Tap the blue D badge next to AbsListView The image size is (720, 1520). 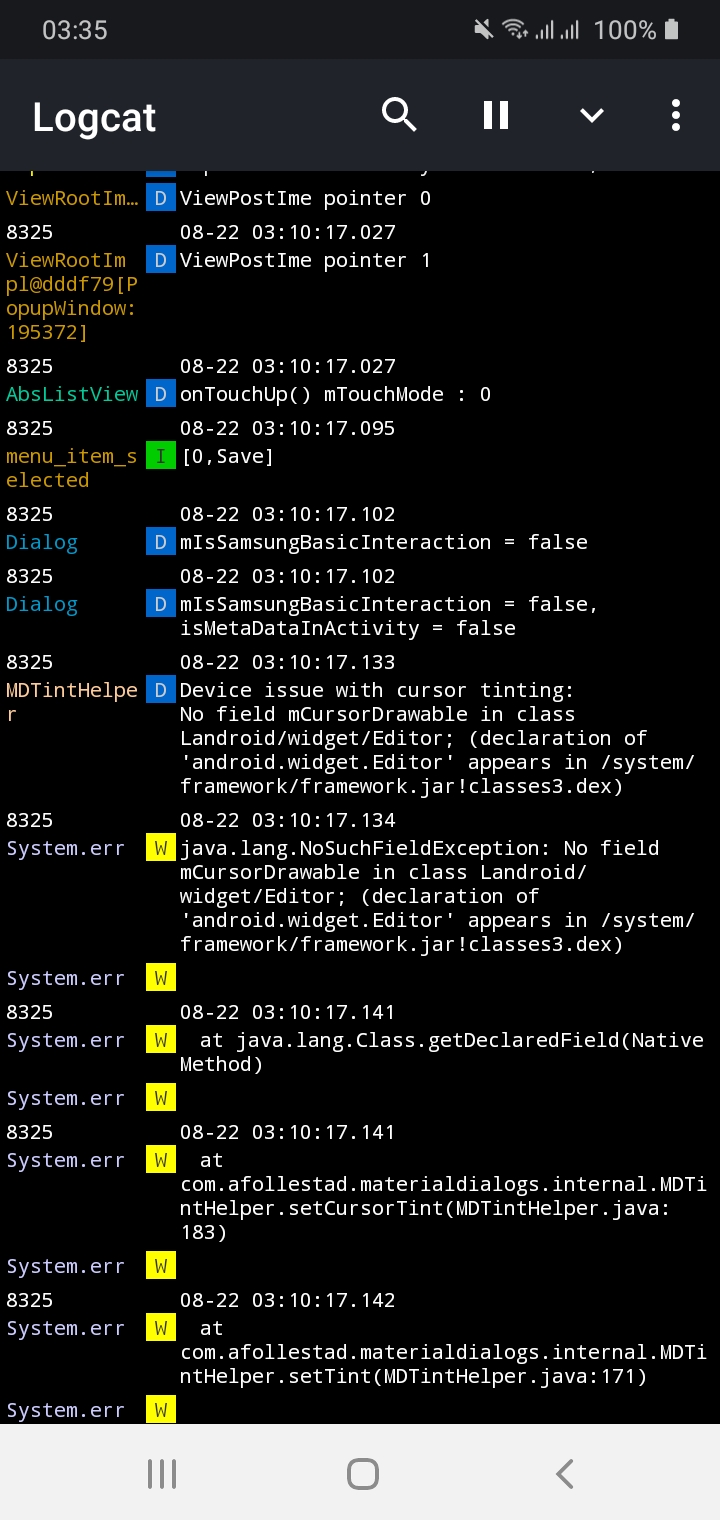tap(161, 394)
